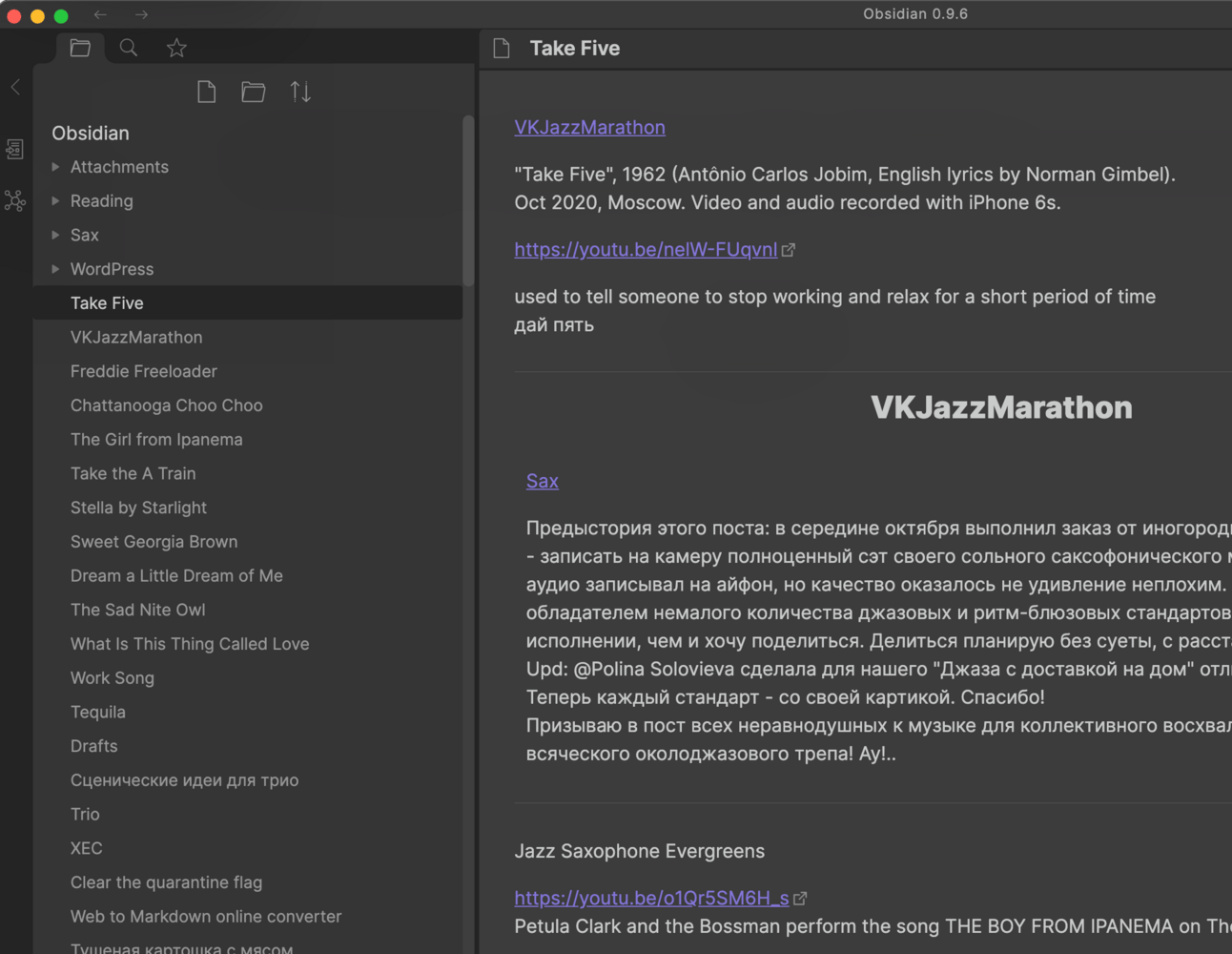Open the VKJazzMarathon internal link
Image resolution: width=1232 pixels, height=954 pixels.
tap(589, 127)
